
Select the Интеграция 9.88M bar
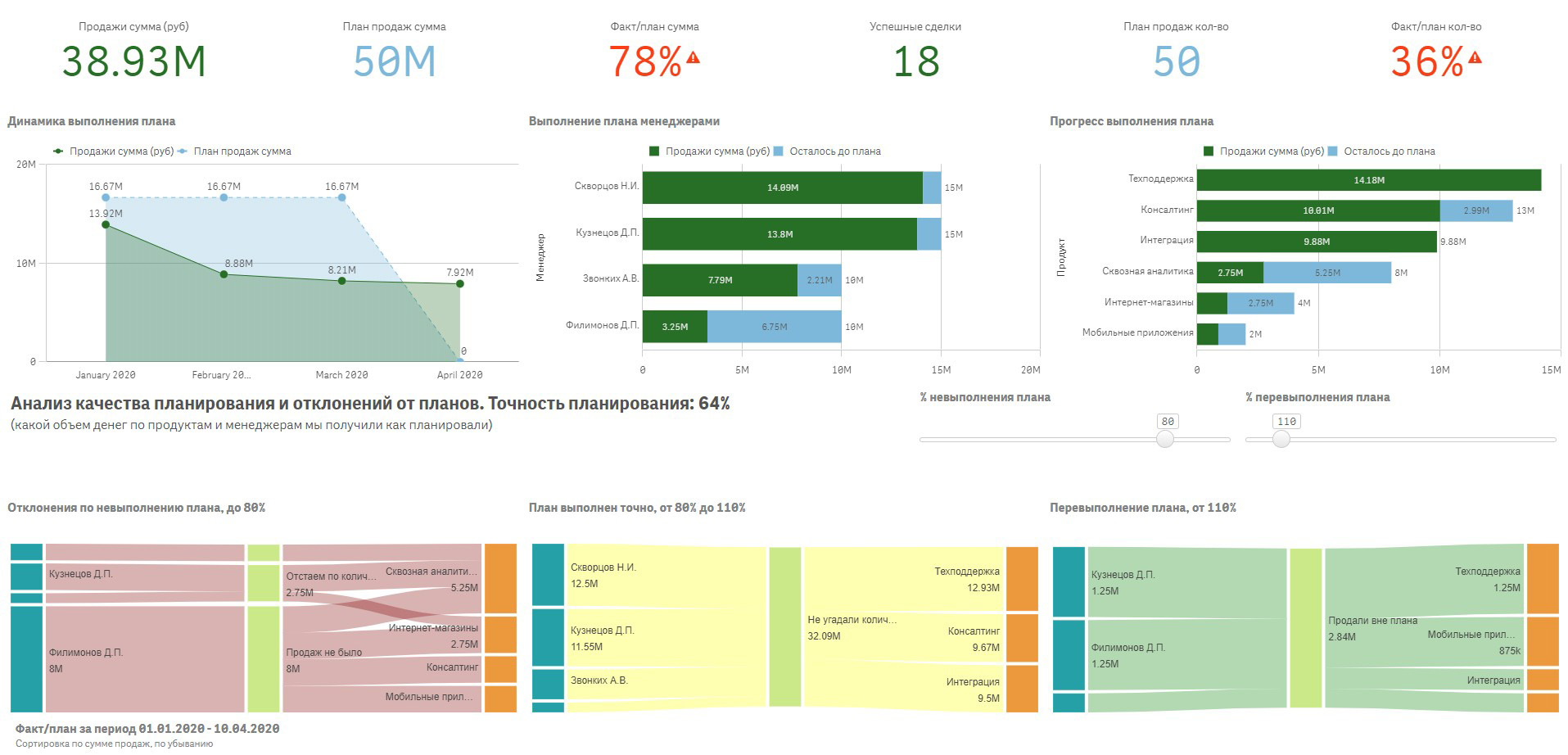point(1317,242)
